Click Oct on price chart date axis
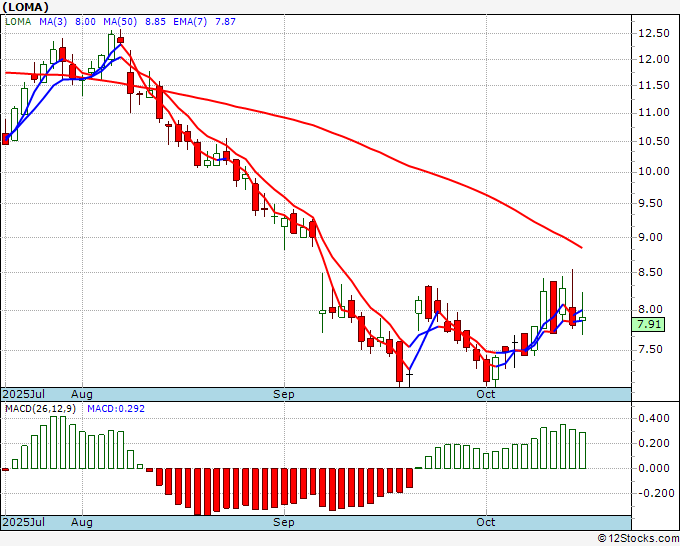The width and height of the screenshot is (680, 546). pyautogui.click(x=485, y=394)
